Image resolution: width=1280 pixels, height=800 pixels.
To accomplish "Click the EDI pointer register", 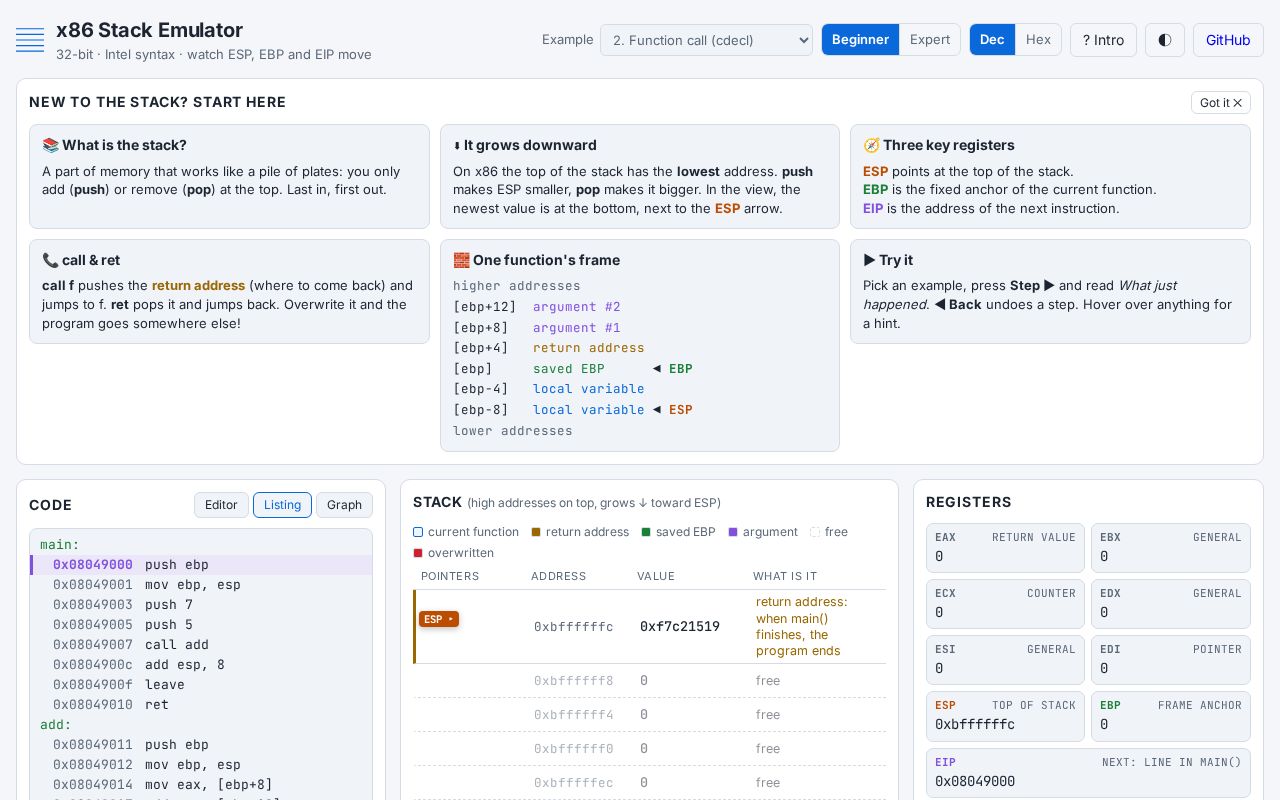I will tap(1171, 659).
